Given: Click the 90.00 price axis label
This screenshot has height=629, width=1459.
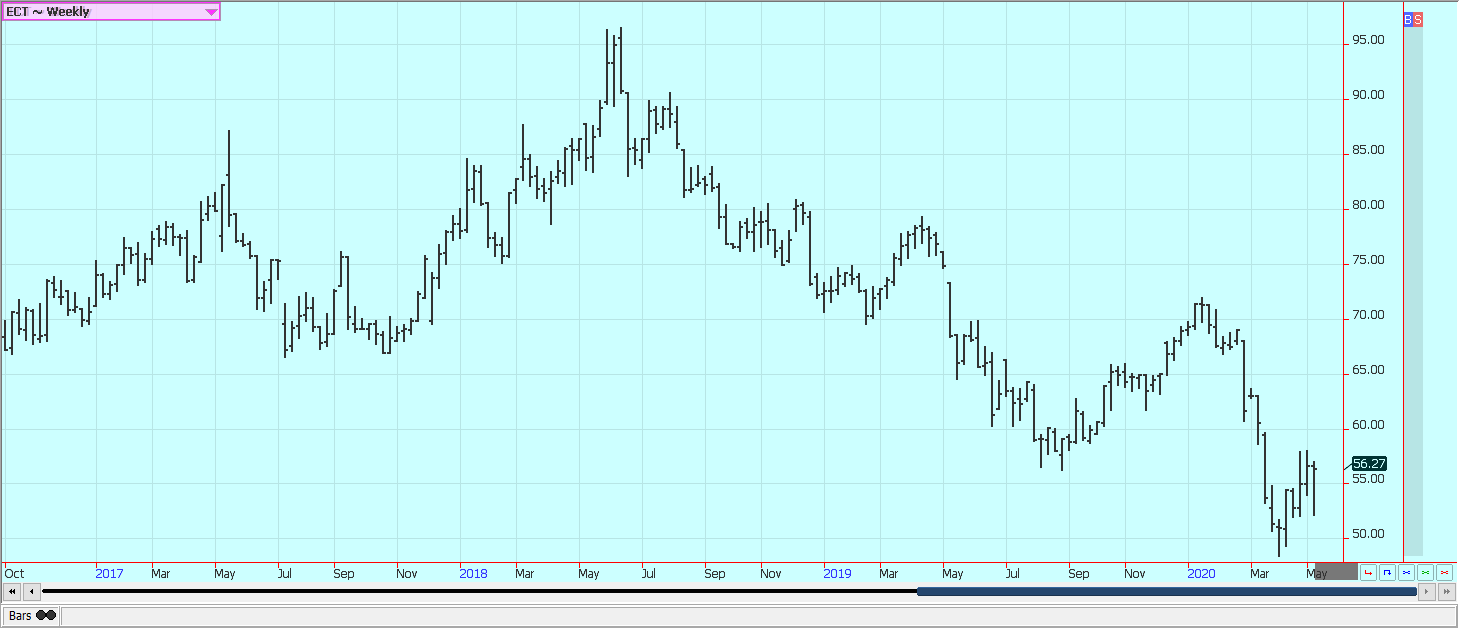Looking at the screenshot, I should (1369, 95).
